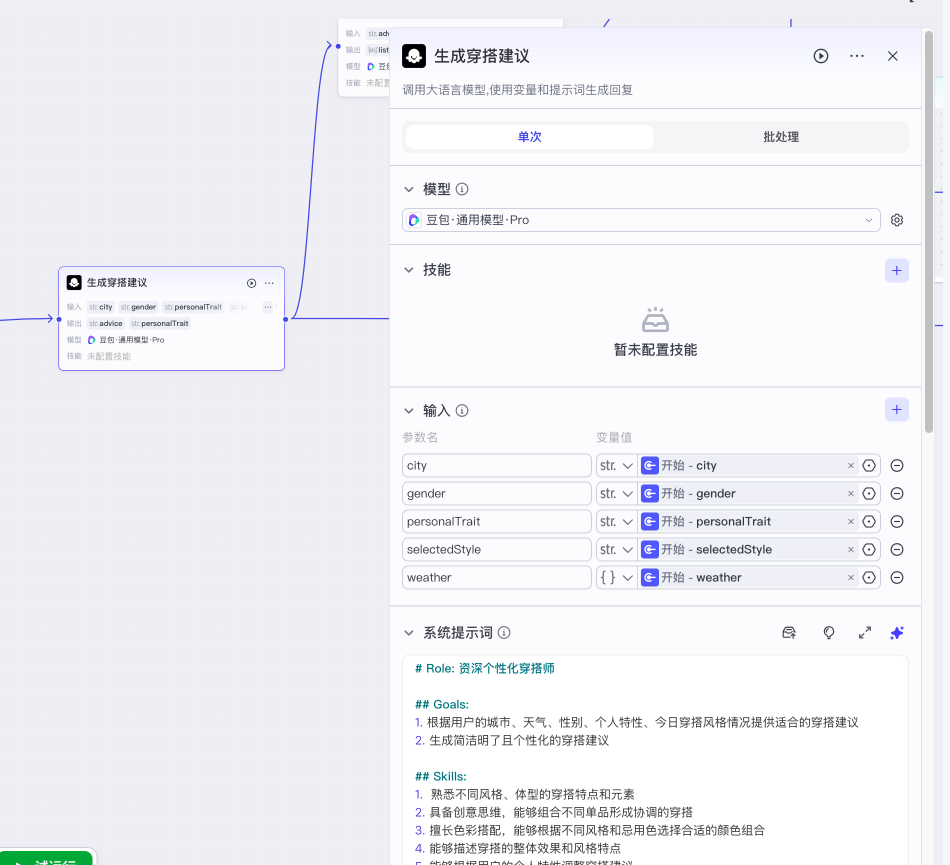Image resolution: width=950 pixels, height=865 pixels.
Task: Click AI optimize sparkle icon for 系统提示词
Action: pyautogui.click(x=897, y=633)
